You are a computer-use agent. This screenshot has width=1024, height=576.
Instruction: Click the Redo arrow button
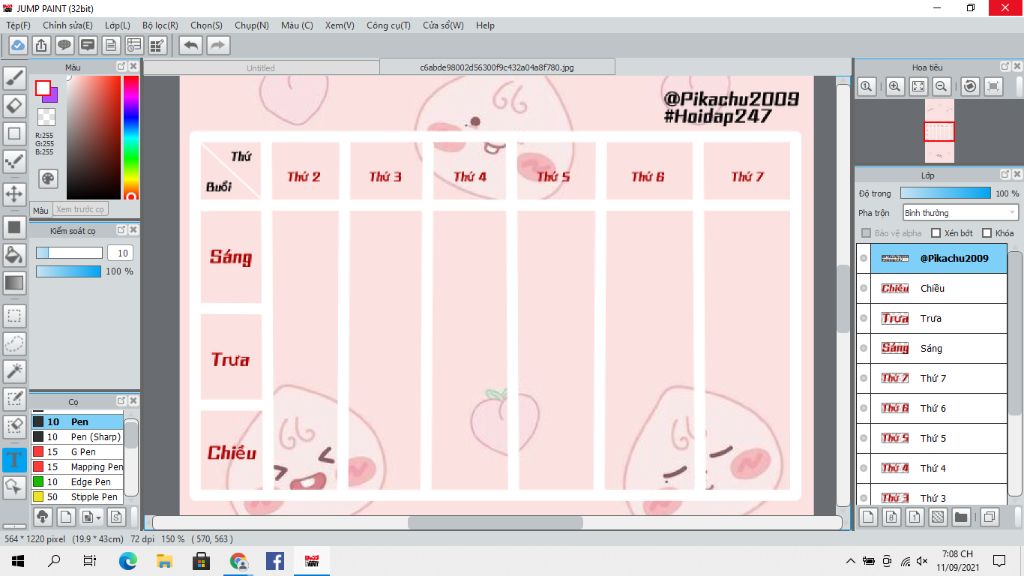coord(218,45)
